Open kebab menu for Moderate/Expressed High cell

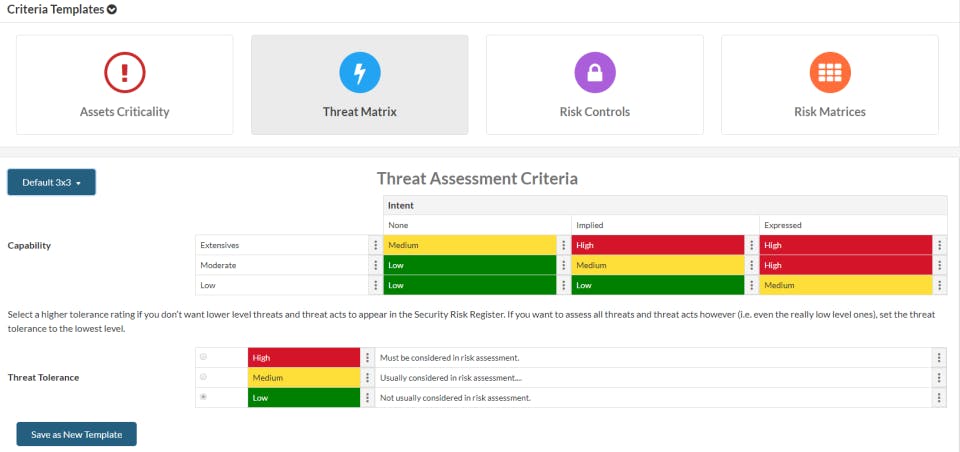click(940, 265)
